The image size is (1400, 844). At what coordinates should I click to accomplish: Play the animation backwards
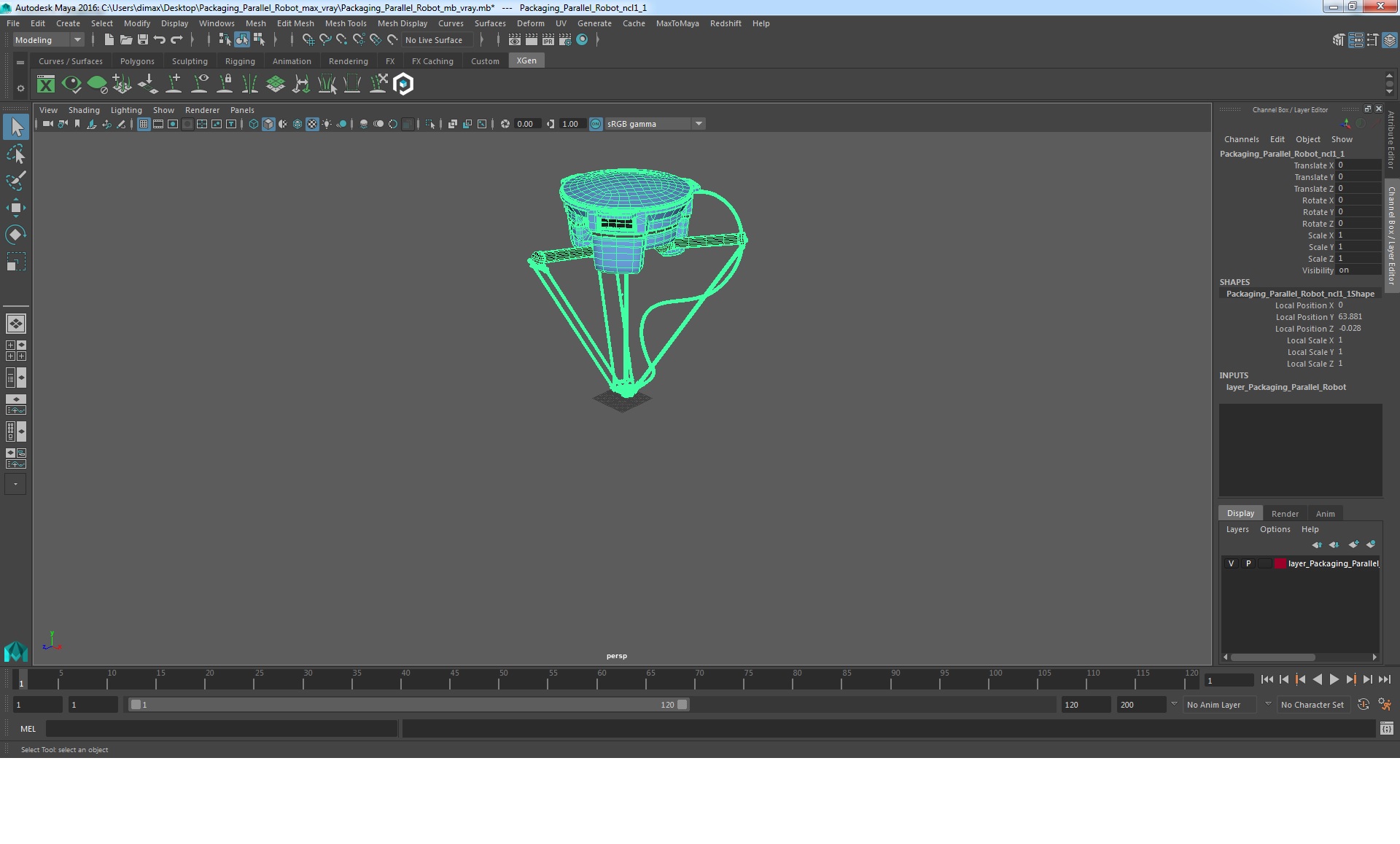(1317, 679)
